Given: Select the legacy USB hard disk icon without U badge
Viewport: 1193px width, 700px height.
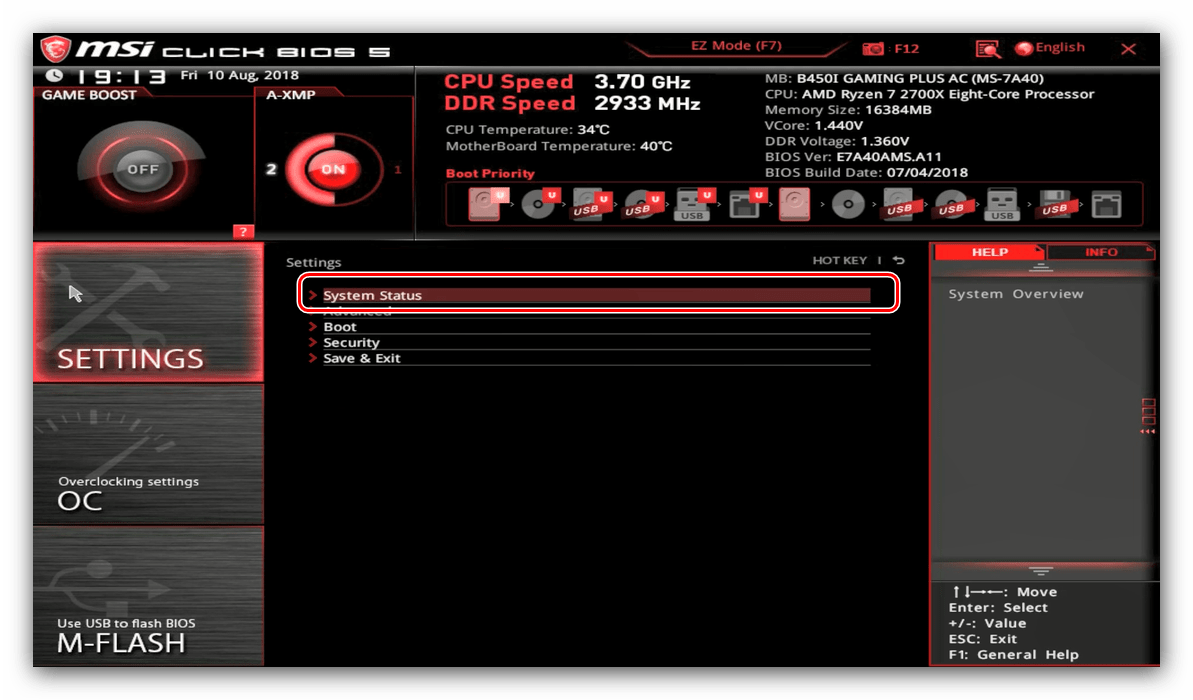Looking at the screenshot, I should pos(902,204).
